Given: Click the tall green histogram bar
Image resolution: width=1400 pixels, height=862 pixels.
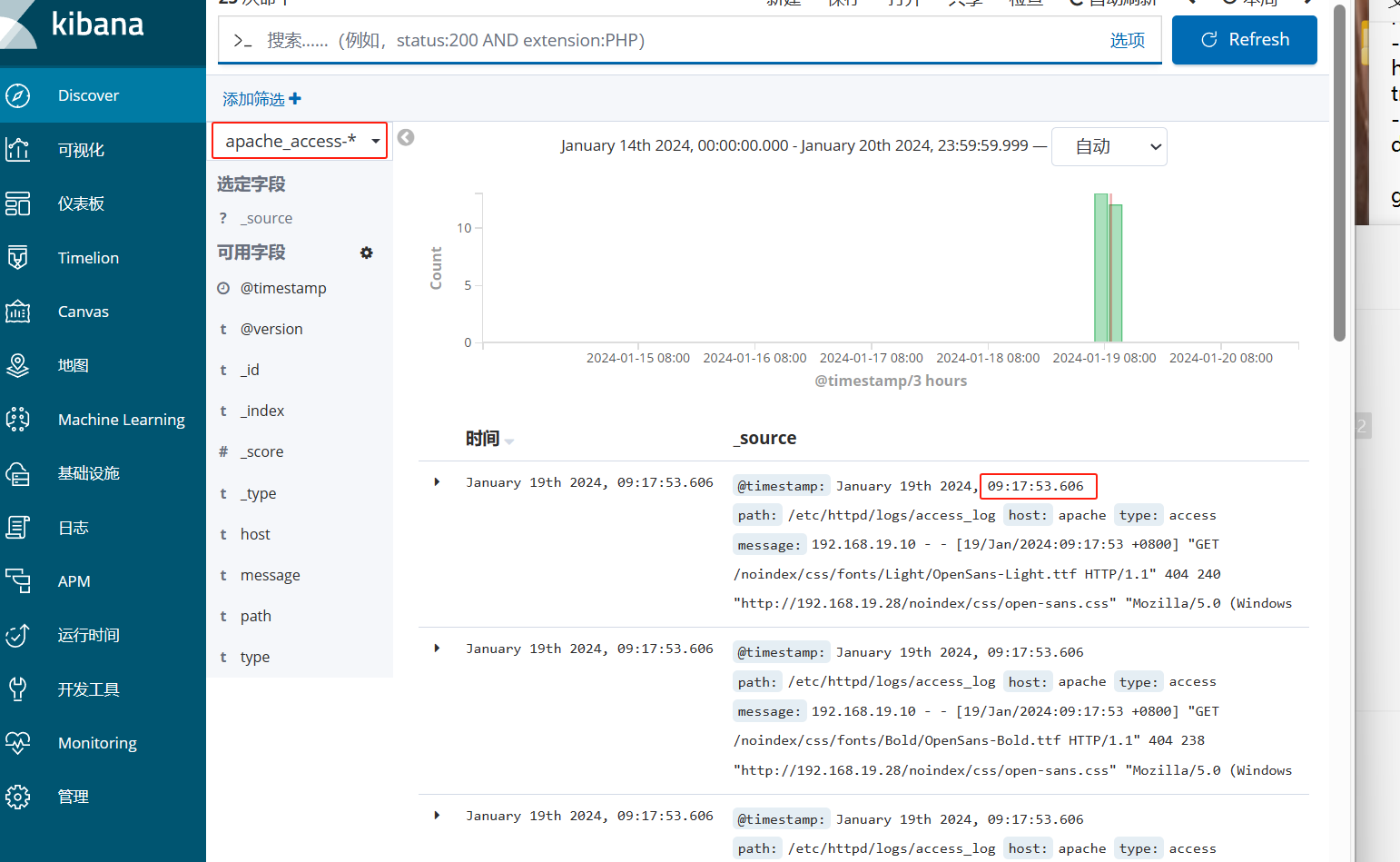Looking at the screenshot, I should (1100, 267).
